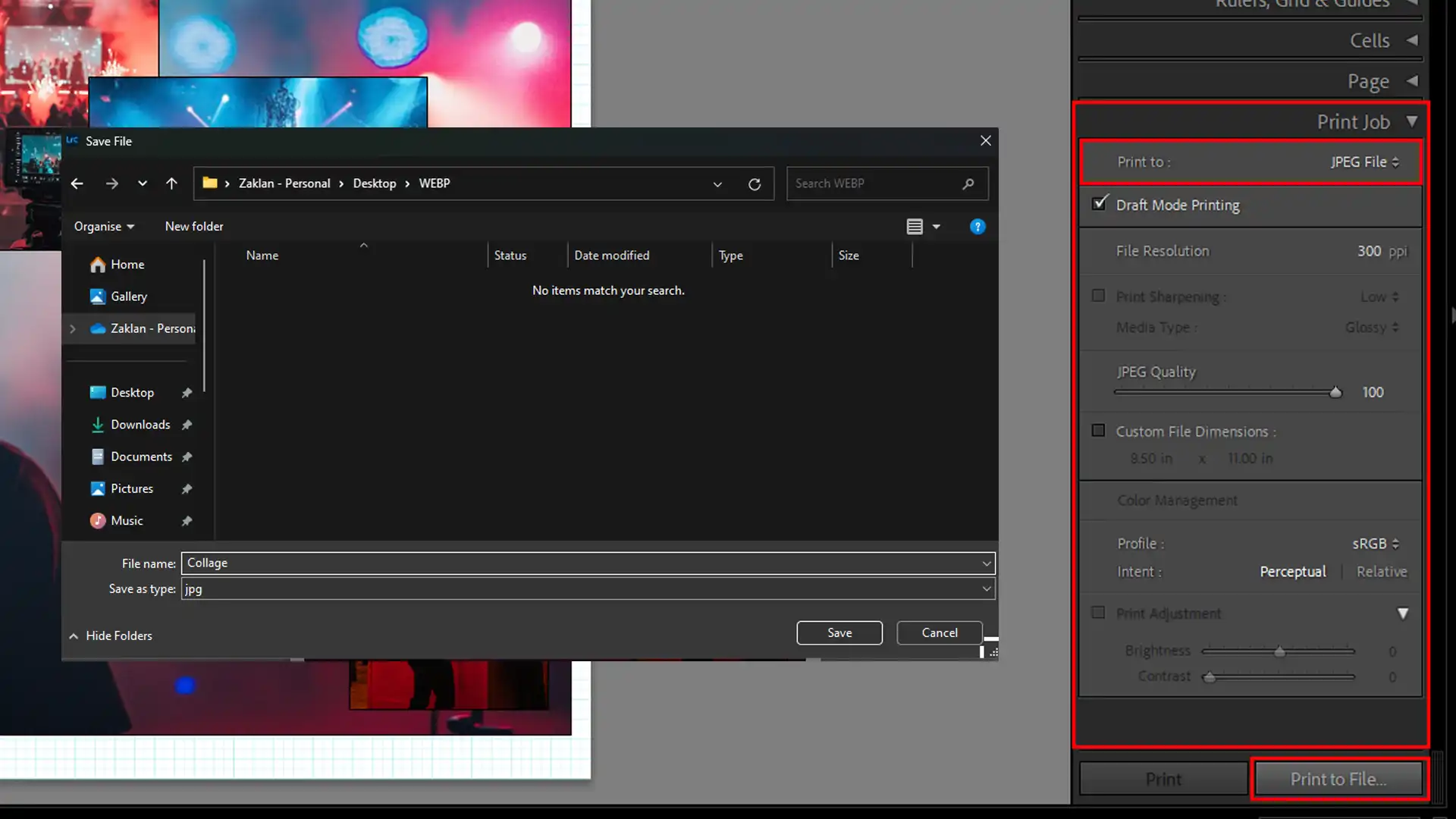Click the pin icon beside Music
Image resolution: width=1456 pixels, height=819 pixels.
[x=187, y=521]
